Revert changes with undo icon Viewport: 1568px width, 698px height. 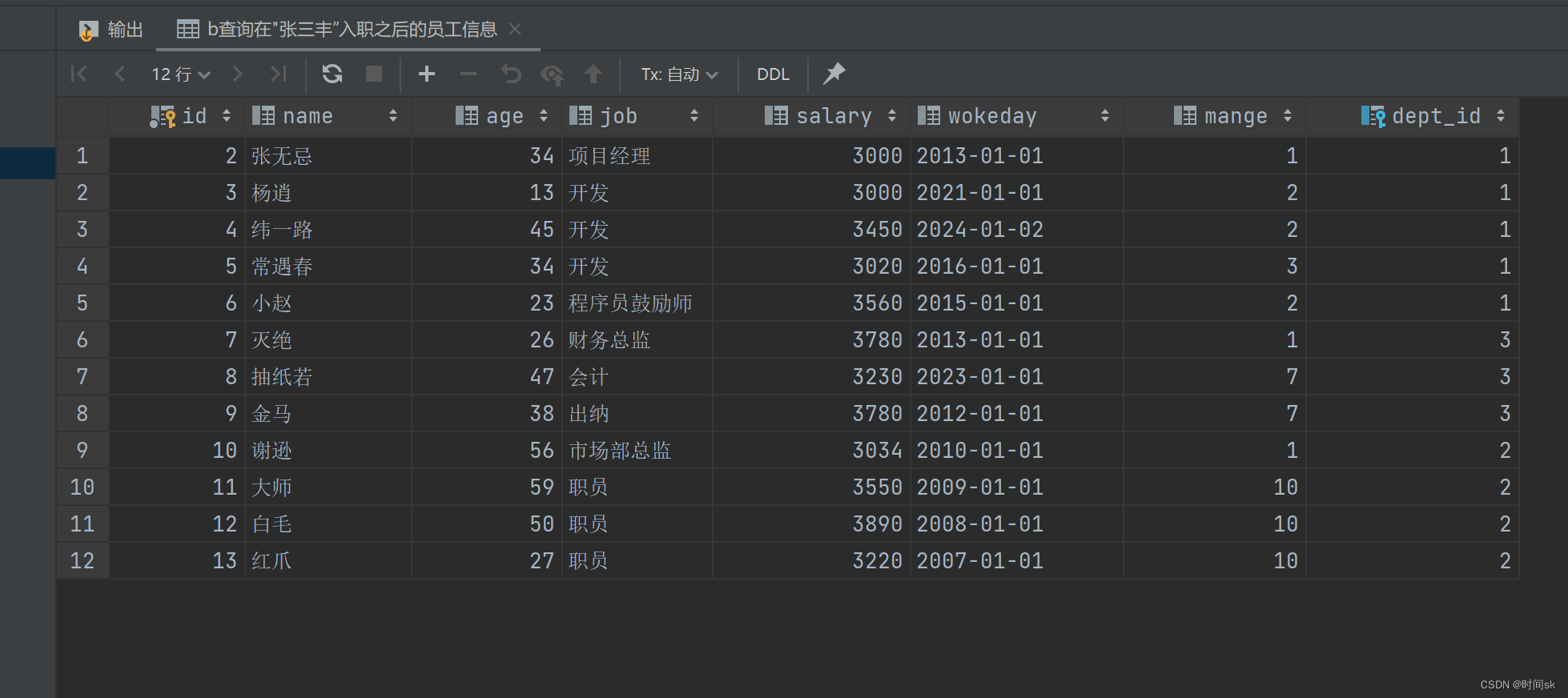point(511,74)
